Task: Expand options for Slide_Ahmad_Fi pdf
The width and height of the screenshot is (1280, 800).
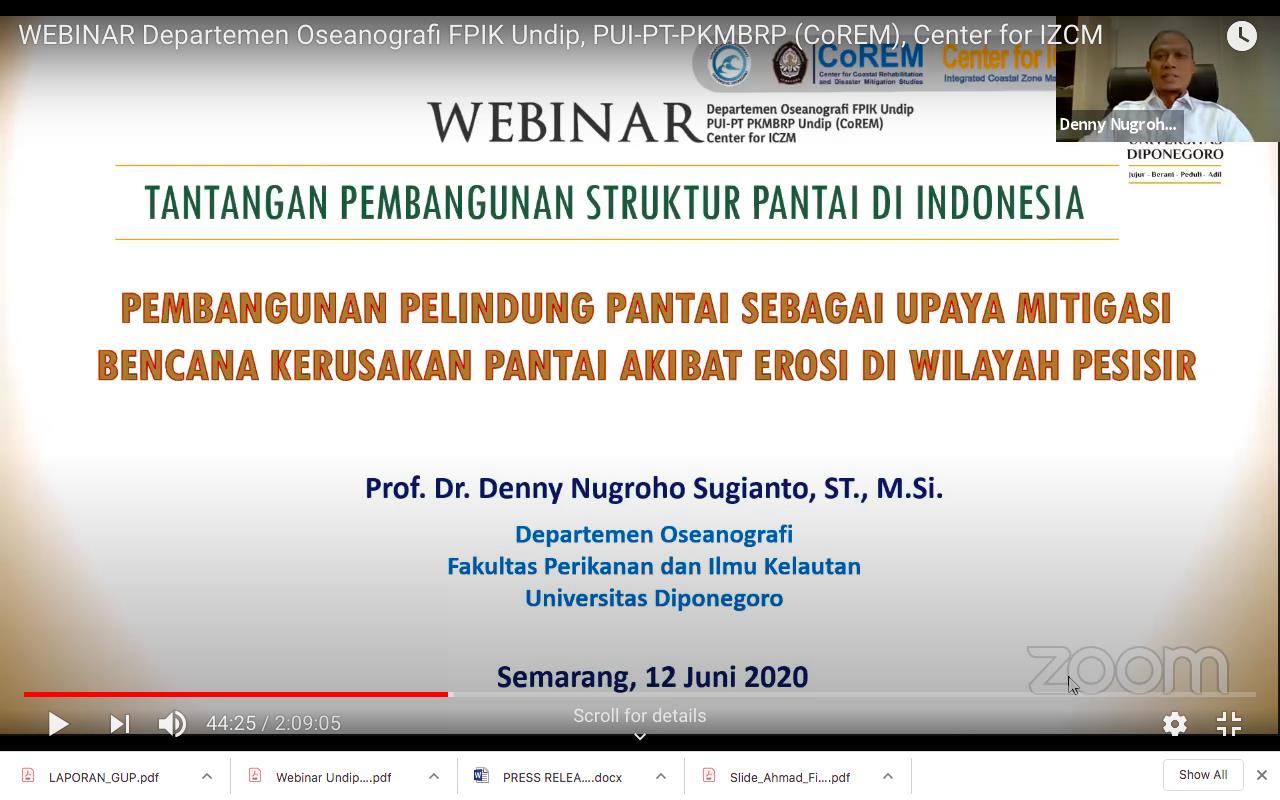Action: pyautogui.click(x=888, y=776)
